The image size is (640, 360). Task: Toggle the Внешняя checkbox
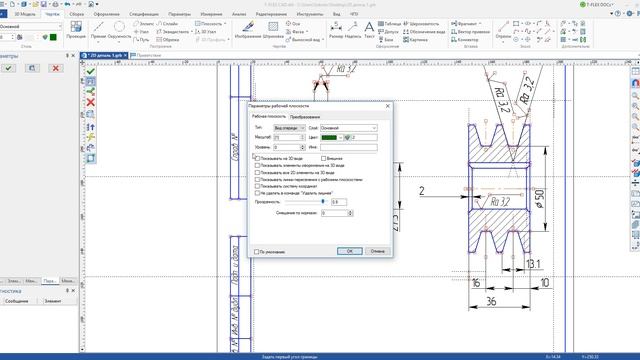324,158
